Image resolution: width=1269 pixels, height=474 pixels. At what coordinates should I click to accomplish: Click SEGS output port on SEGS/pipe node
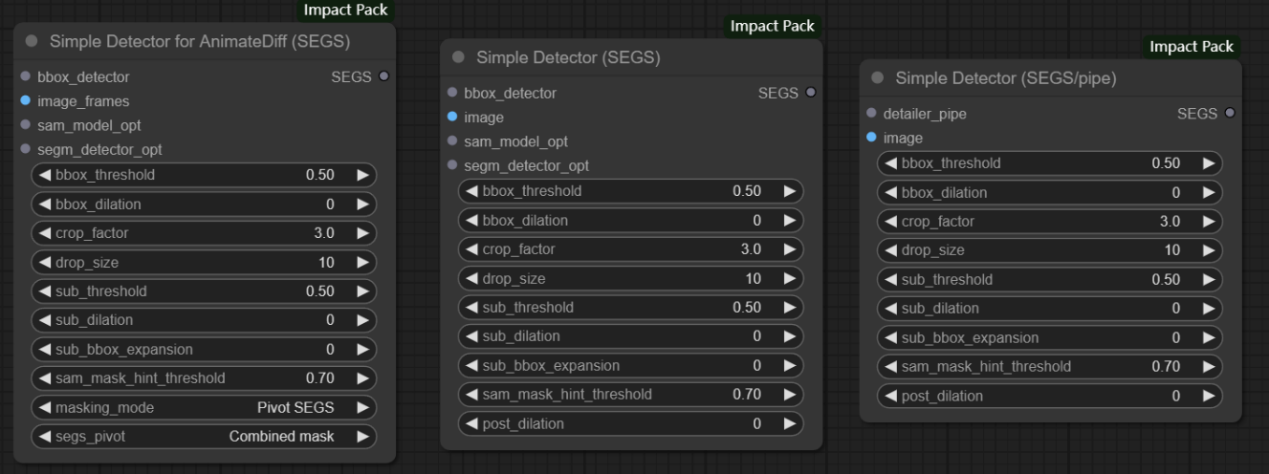1229,114
